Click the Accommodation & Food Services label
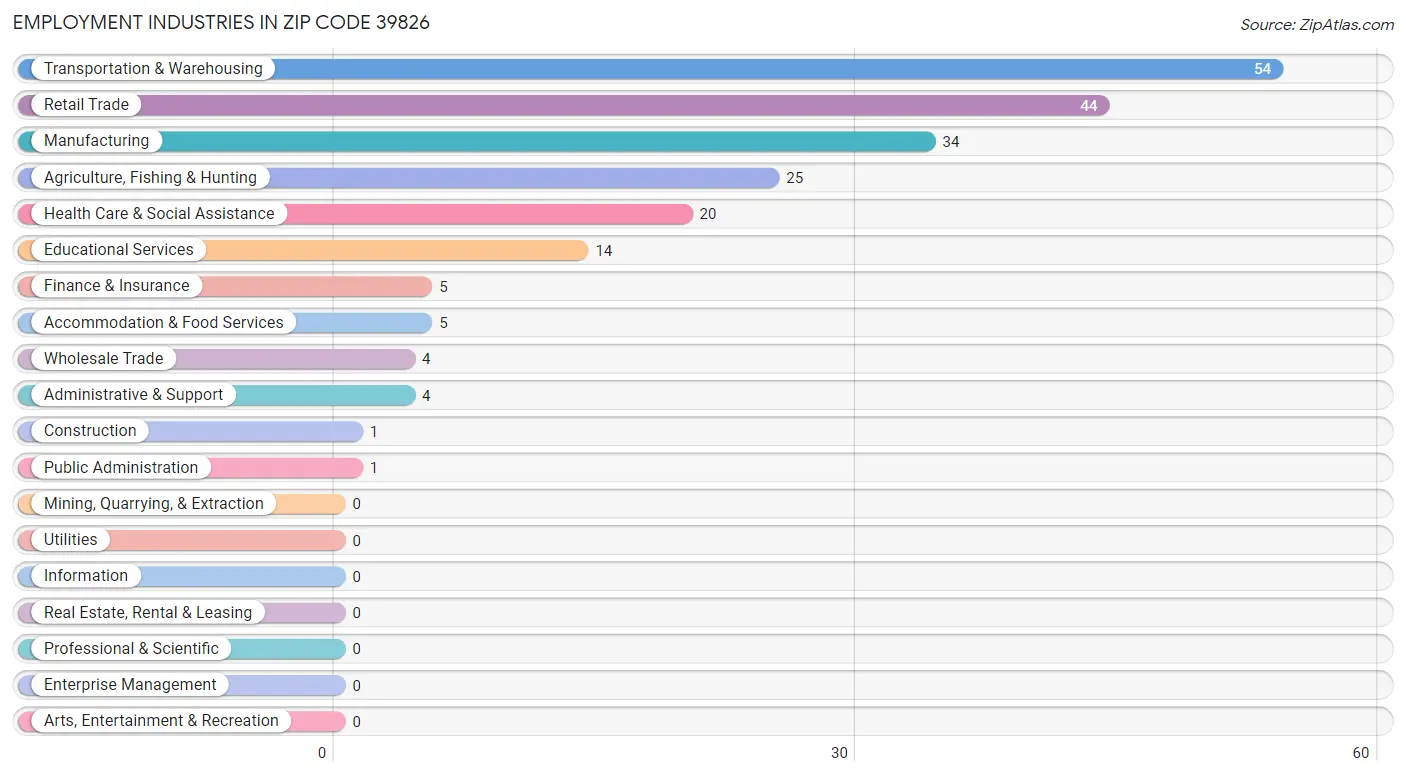The image size is (1406, 776). pyautogui.click(x=164, y=322)
